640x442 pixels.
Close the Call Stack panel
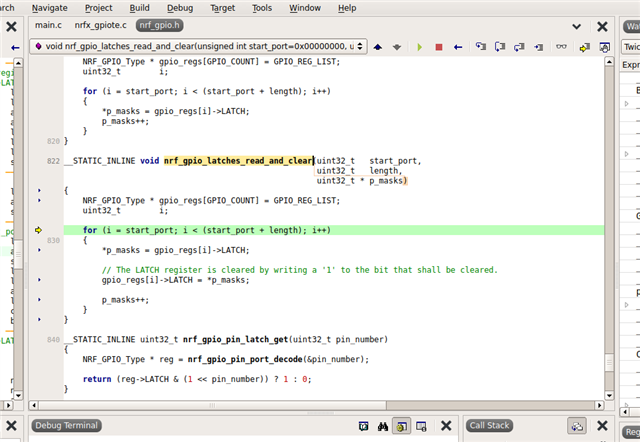(x=602, y=426)
